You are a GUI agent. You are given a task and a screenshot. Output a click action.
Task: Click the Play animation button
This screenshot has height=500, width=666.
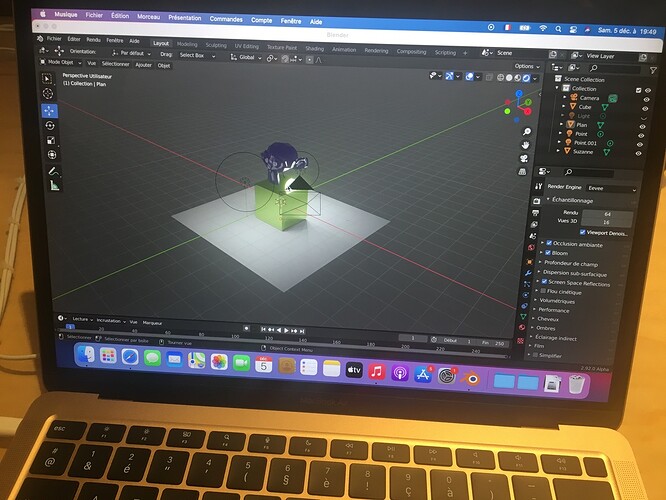point(287,330)
